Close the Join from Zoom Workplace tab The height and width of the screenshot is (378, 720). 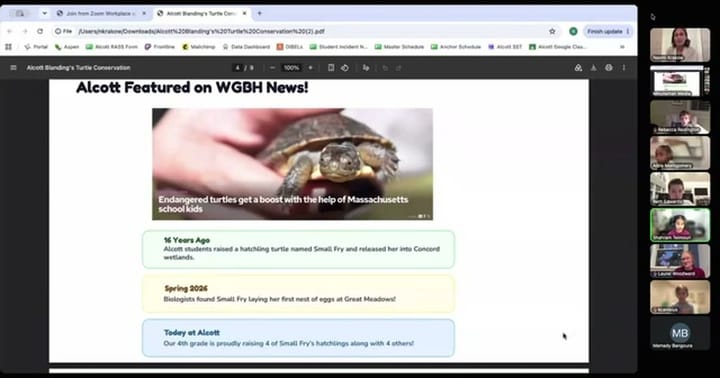(x=144, y=13)
